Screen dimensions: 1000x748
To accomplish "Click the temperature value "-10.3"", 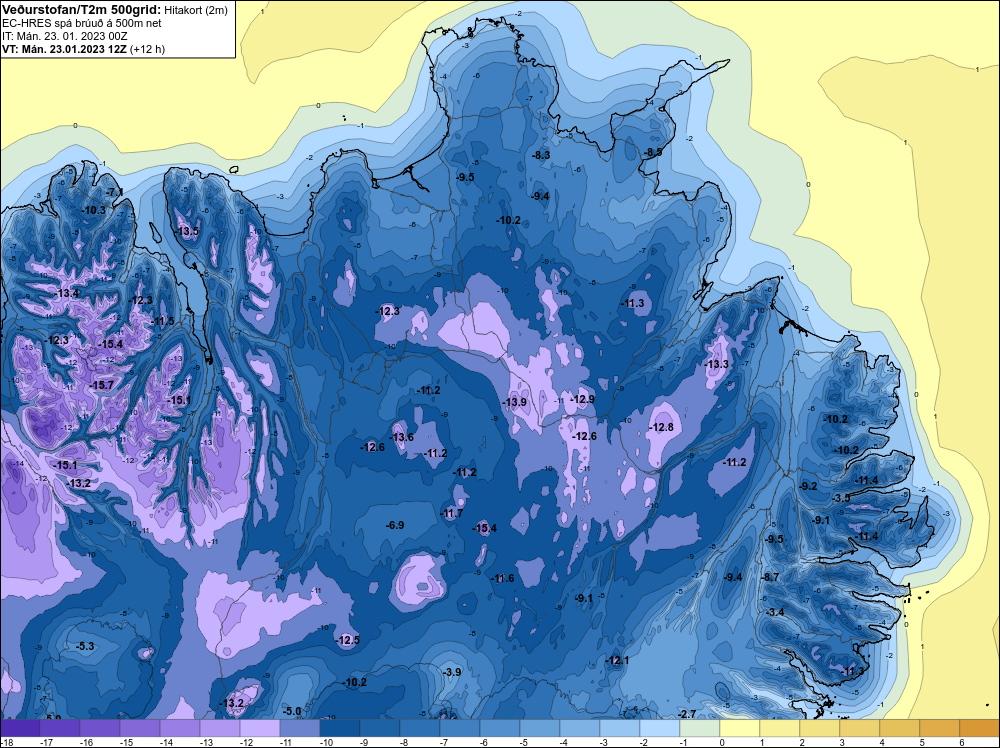I will [94, 210].
